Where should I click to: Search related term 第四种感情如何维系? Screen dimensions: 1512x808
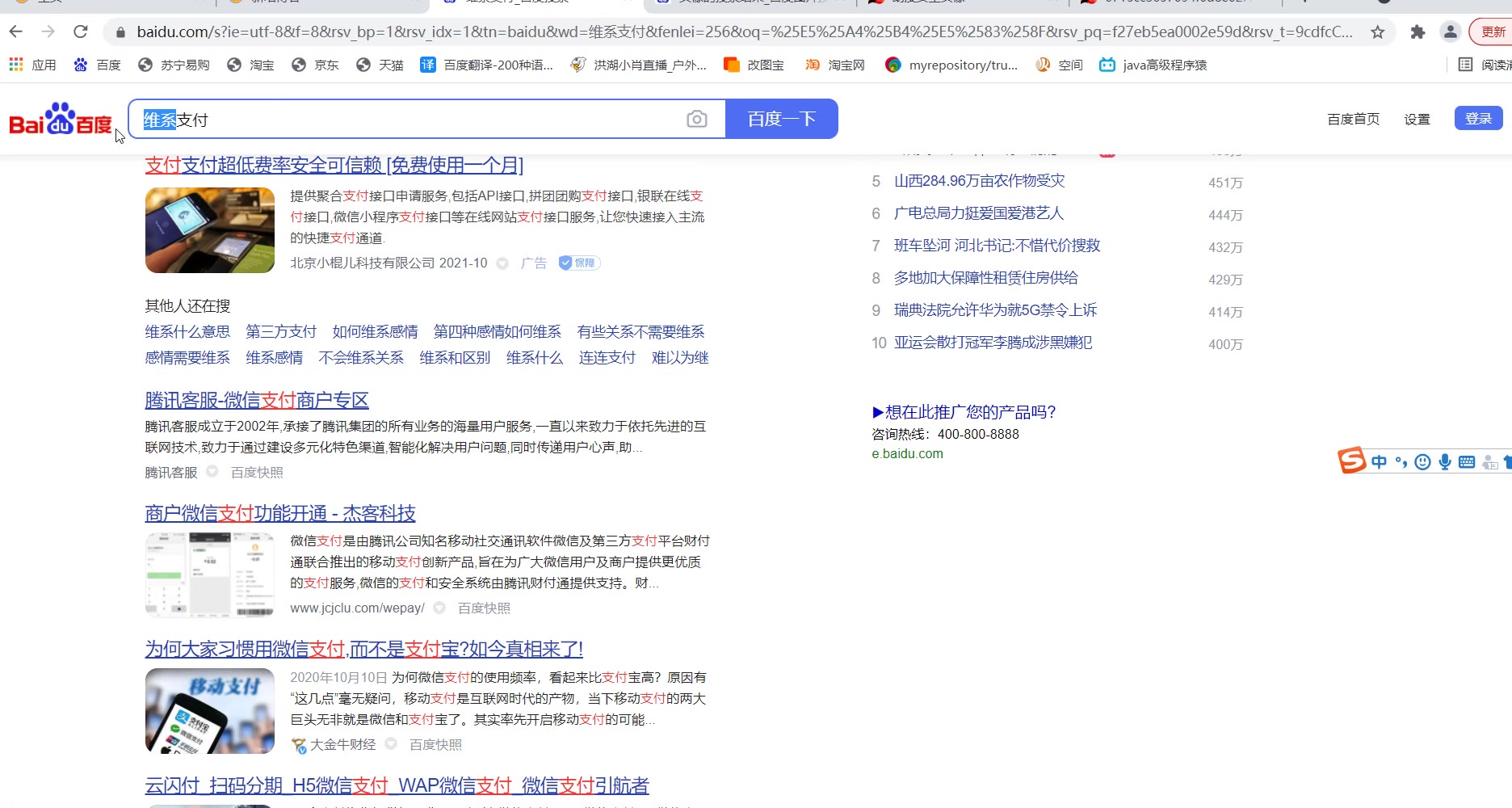(x=498, y=332)
